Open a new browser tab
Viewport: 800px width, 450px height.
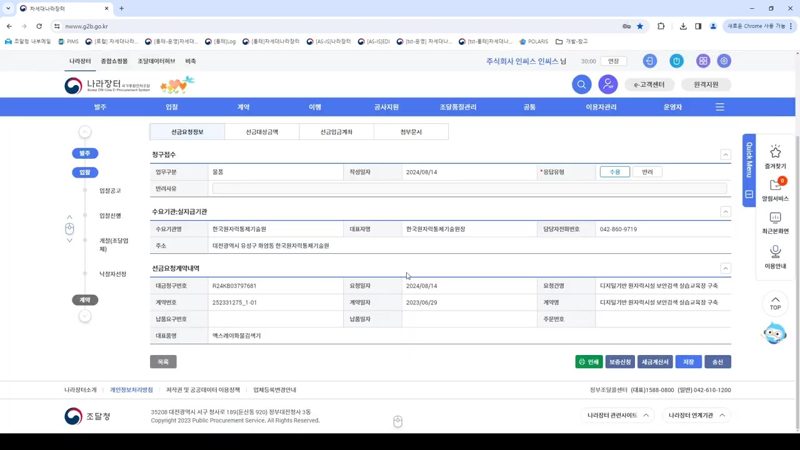(121, 8)
